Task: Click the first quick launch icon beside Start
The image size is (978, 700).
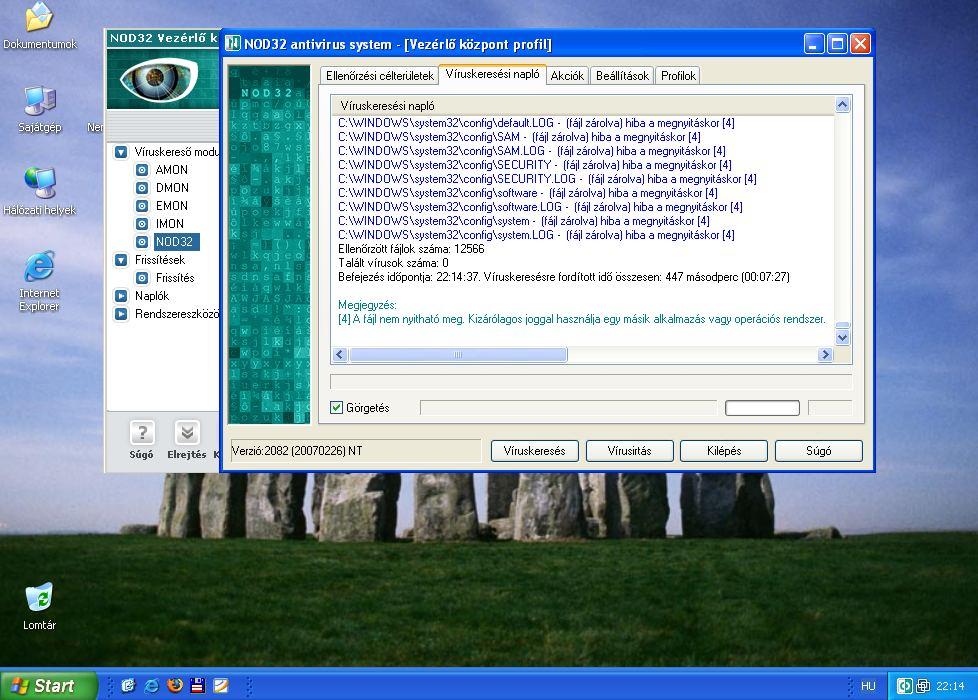Action: coord(128,686)
